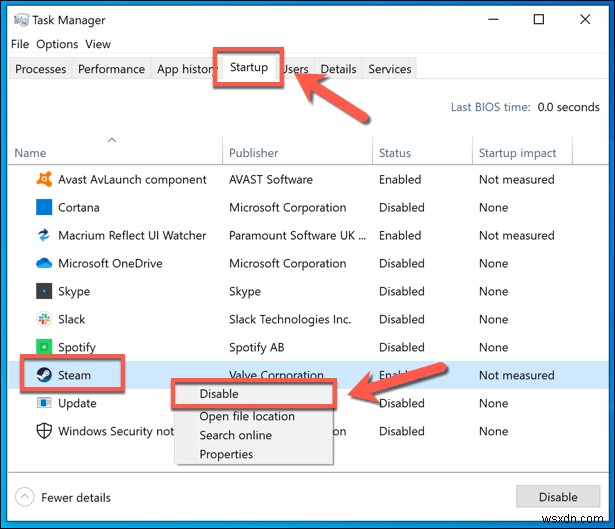Click the Avast AvLaunch component icon
The width and height of the screenshot is (615, 529).
click(x=44, y=180)
